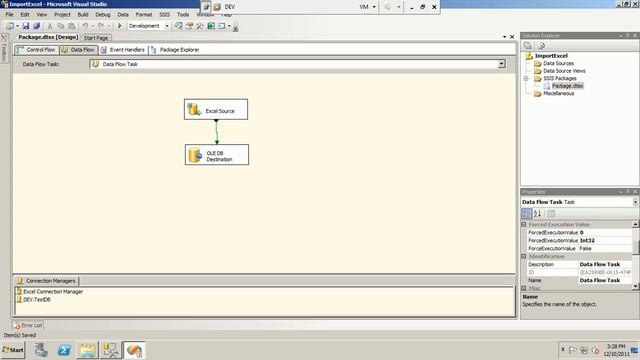The height and width of the screenshot is (360, 640).
Task: Click the Description property value field
Action: (605, 264)
